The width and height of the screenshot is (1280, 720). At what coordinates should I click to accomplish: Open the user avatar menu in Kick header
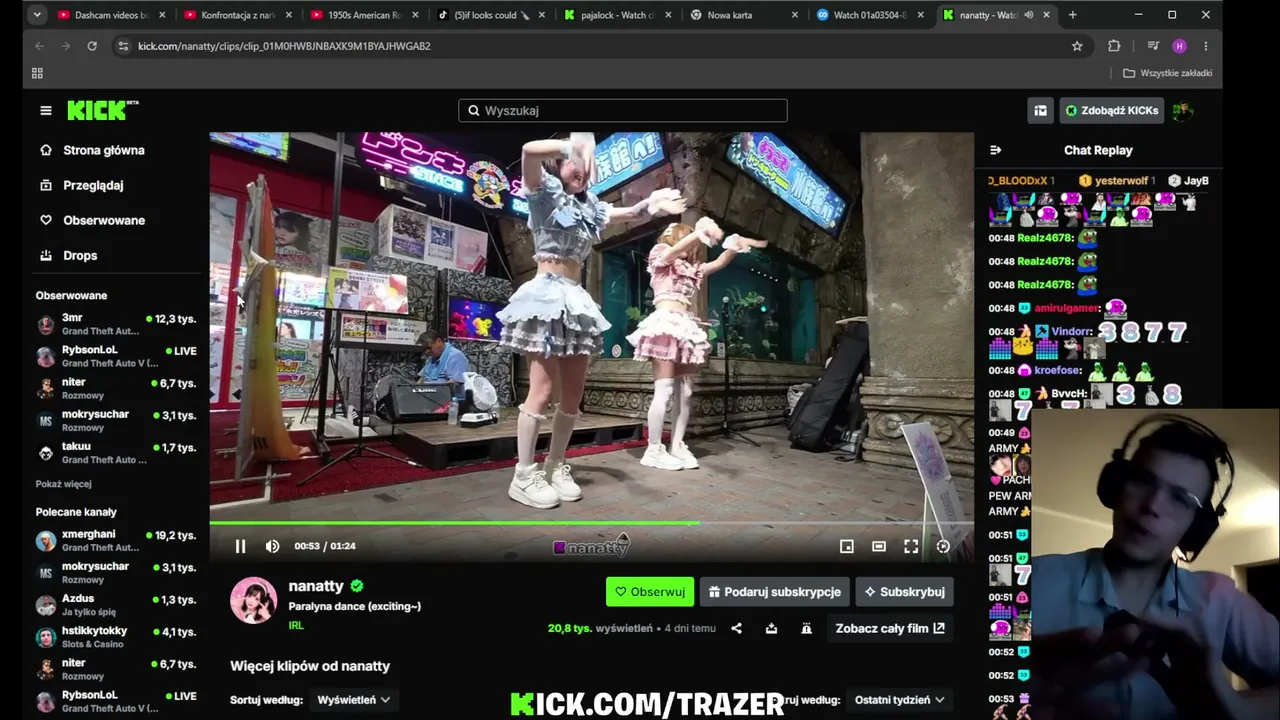[1183, 111]
